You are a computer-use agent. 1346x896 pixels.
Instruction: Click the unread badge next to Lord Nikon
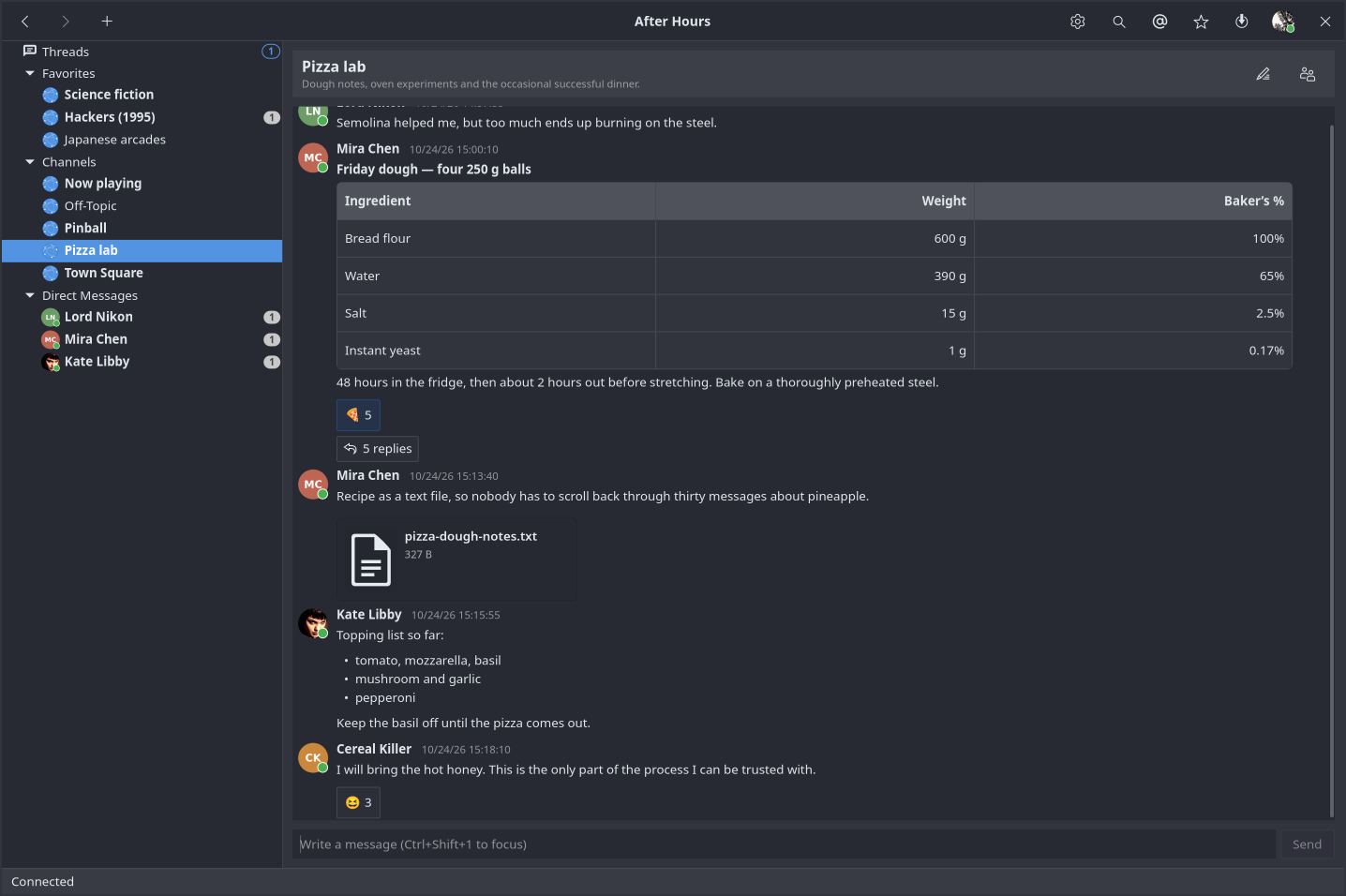272,317
